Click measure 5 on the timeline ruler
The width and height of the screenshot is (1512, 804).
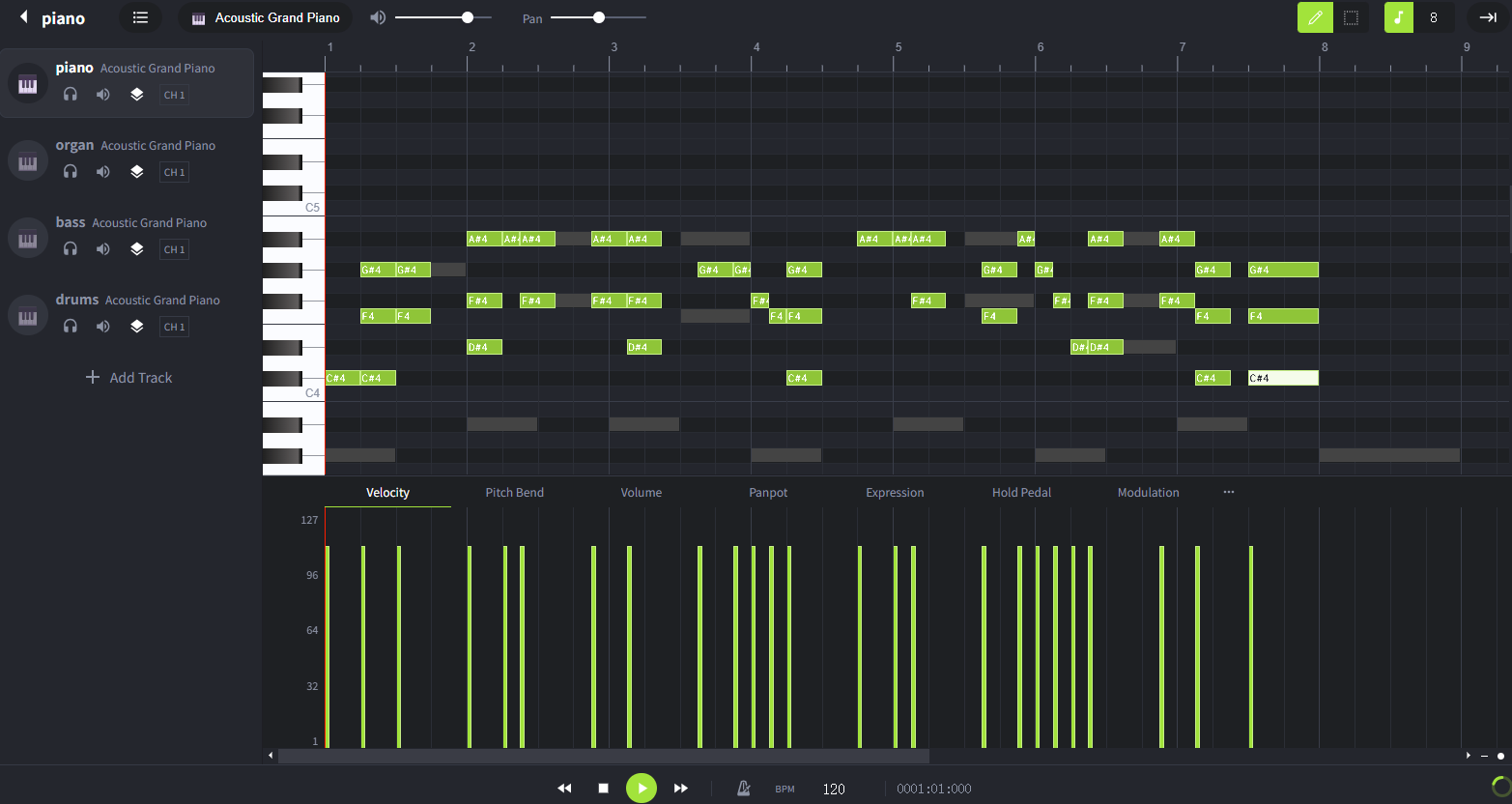(x=899, y=47)
